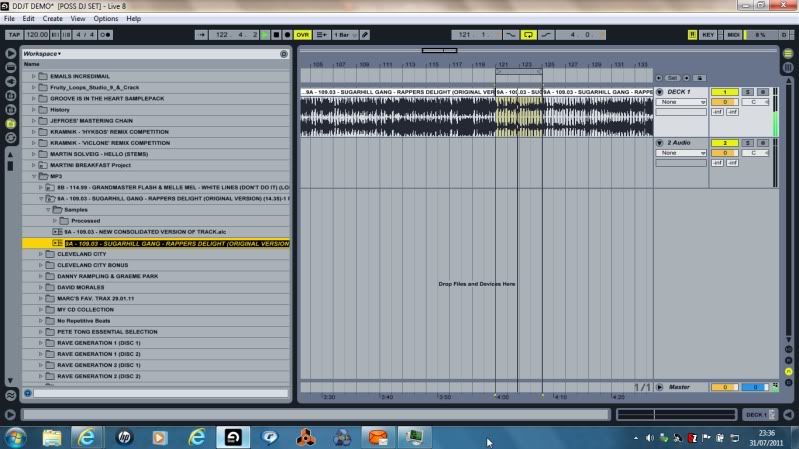Click the KEY map mode button
The width and height of the screenshot is (799, 449).
click(x=708, y=34)
